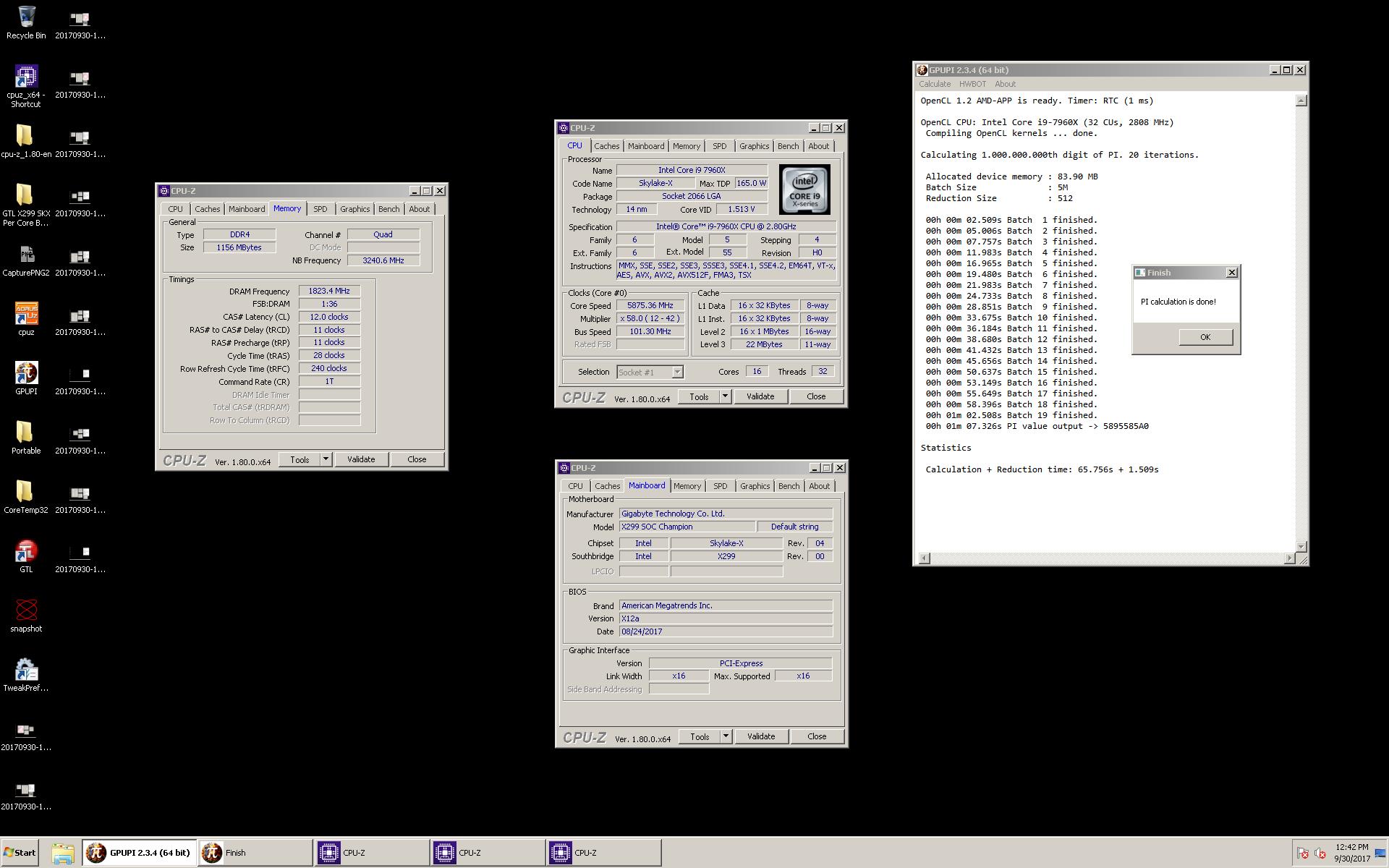Click the BIOS version X12a field

pyautogui.click(x=726, y=618)
